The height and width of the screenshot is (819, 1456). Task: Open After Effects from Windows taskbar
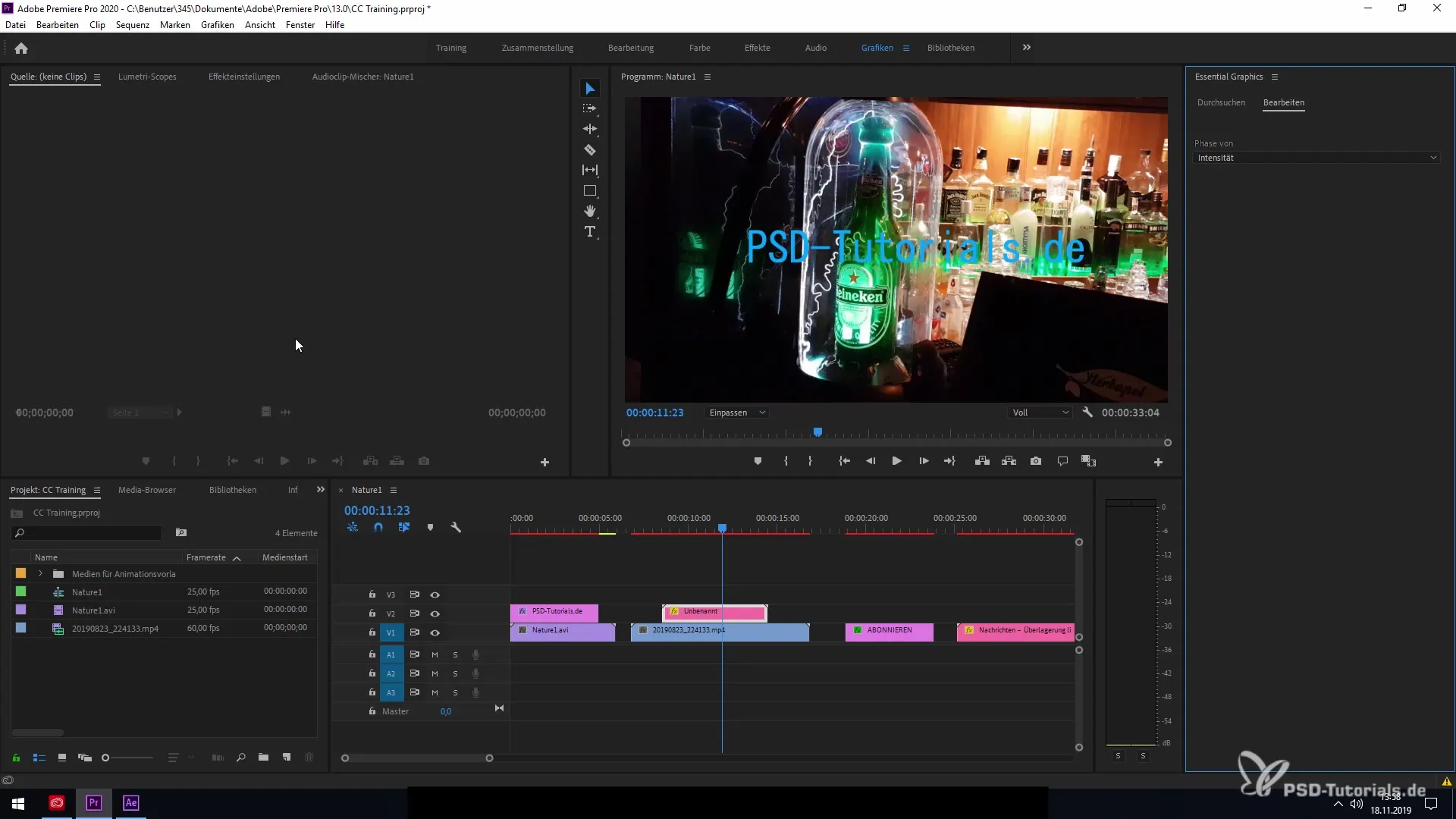pos(130,802)
